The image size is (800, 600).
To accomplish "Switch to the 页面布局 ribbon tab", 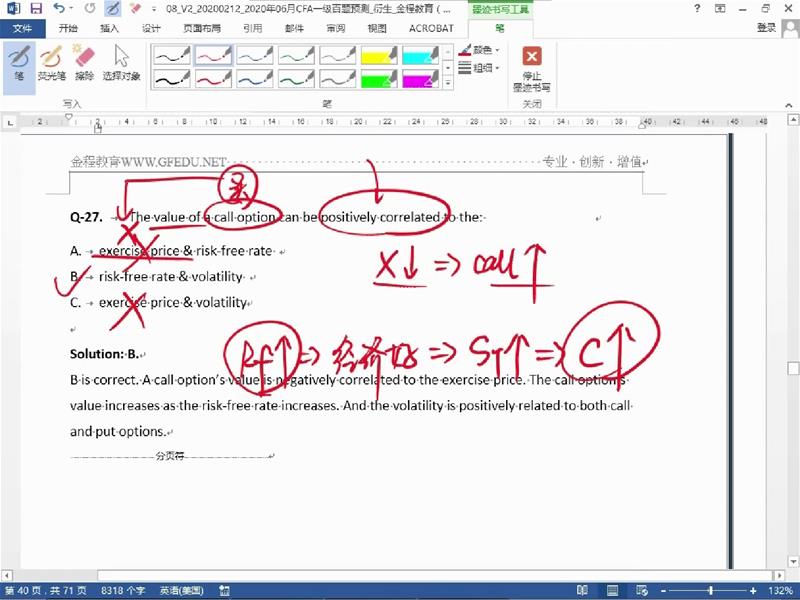I will pyautogui.click(x=196, y=29).
